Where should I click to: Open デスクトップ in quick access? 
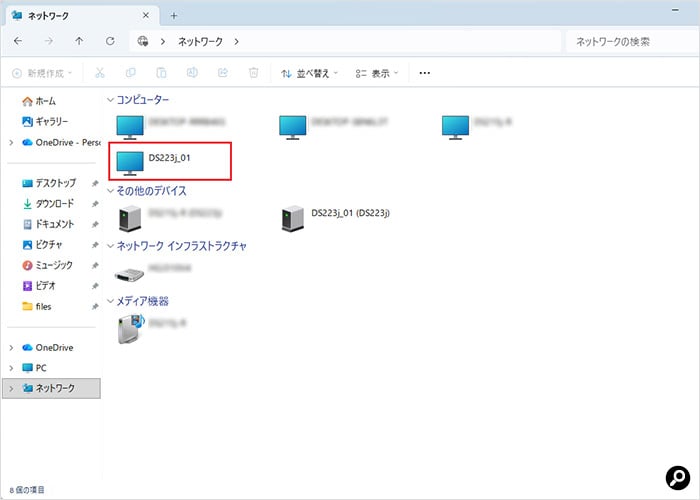(x=49, y=183)
